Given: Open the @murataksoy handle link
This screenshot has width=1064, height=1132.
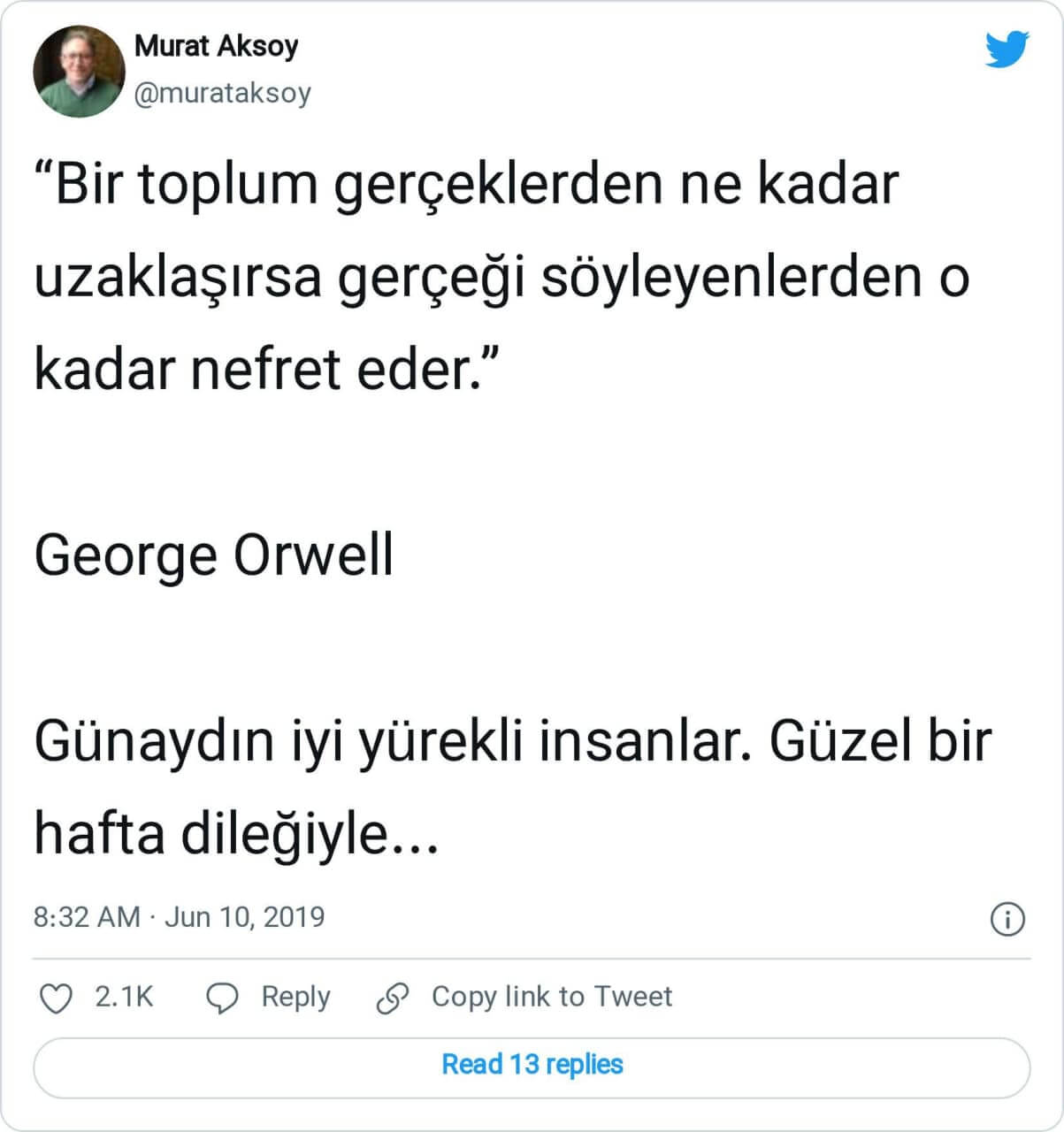Looking at the screenshot, I should pyautogui.click(x=222, y=93).
